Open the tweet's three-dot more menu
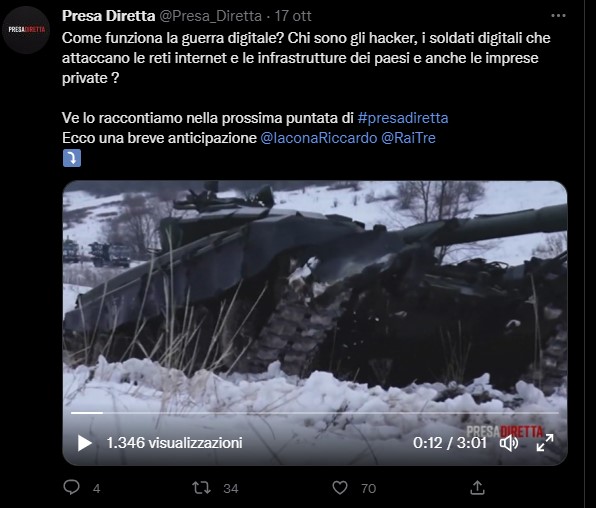596x508 pixels. pyautogui.click(x=558, y=16)
